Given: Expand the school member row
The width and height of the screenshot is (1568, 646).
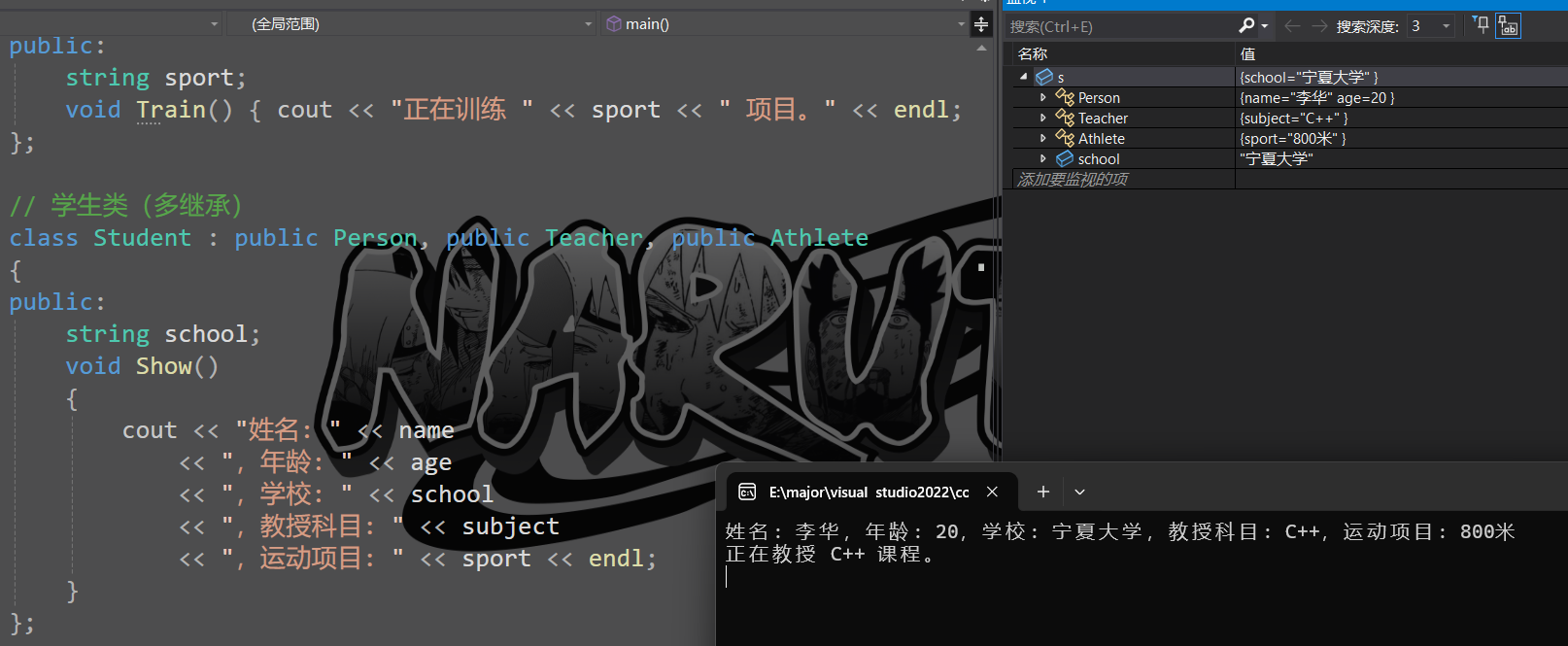Looking at the screenshot, I should click(1043, 158).
